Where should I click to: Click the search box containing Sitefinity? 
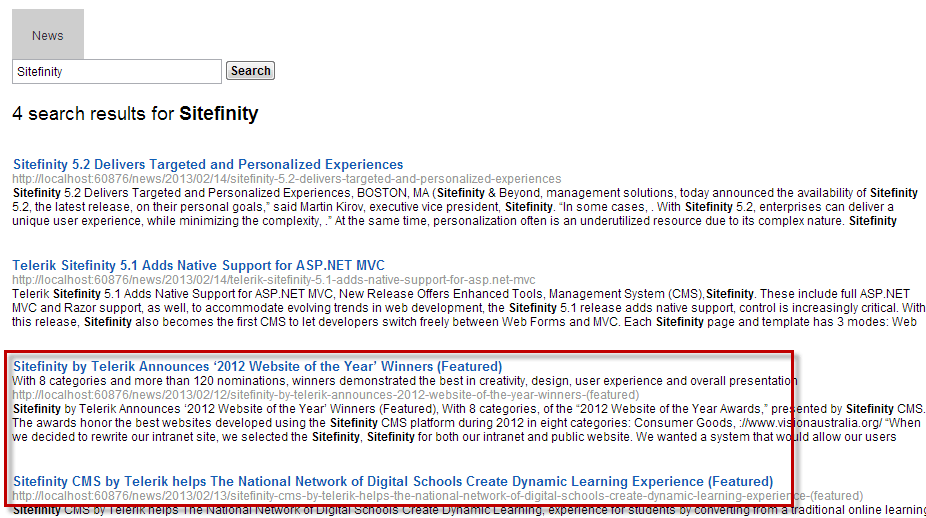pyautogui.click(x=117, y=71)
